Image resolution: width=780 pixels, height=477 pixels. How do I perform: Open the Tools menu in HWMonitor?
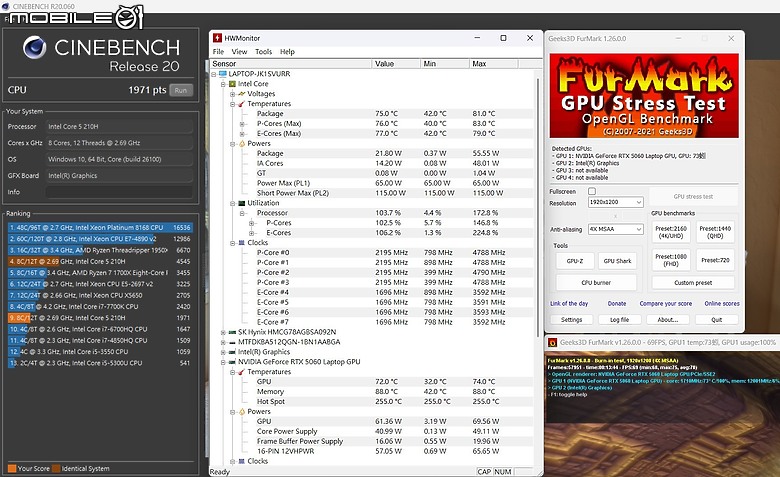[264, 52]
